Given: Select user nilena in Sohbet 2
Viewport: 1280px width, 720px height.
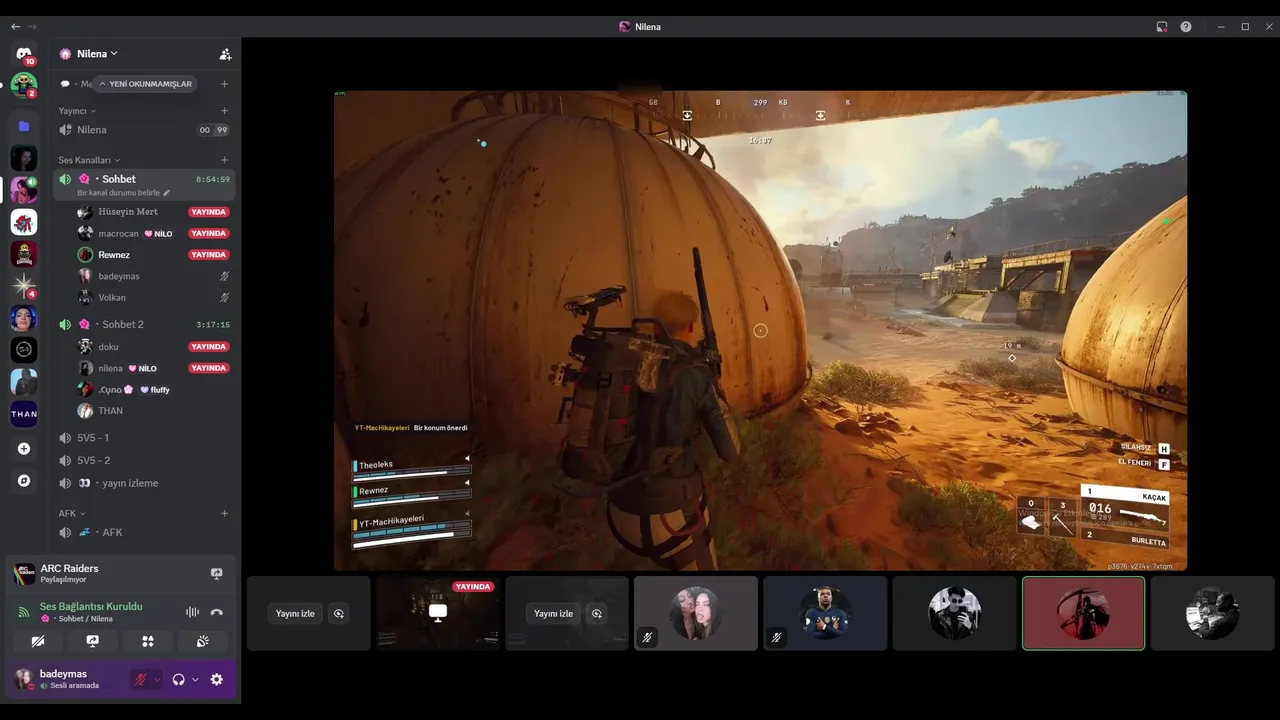Looking at the screenshot, I should [153, 368].
